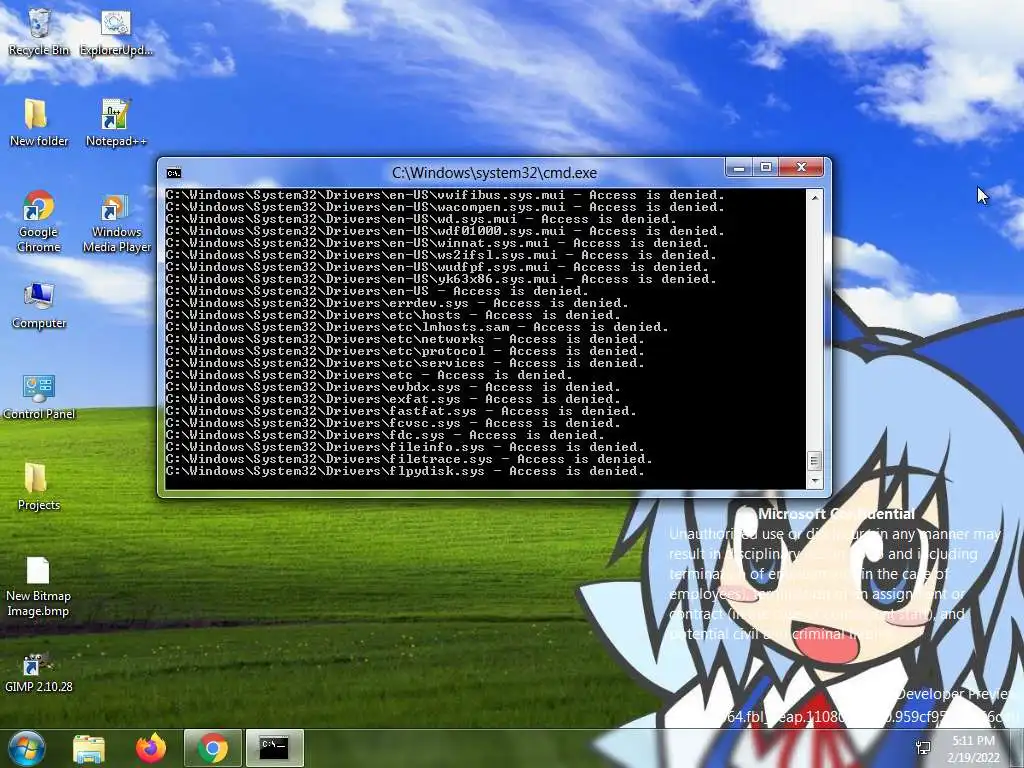Switch to Chrome in the taskbar

point(213,748)
